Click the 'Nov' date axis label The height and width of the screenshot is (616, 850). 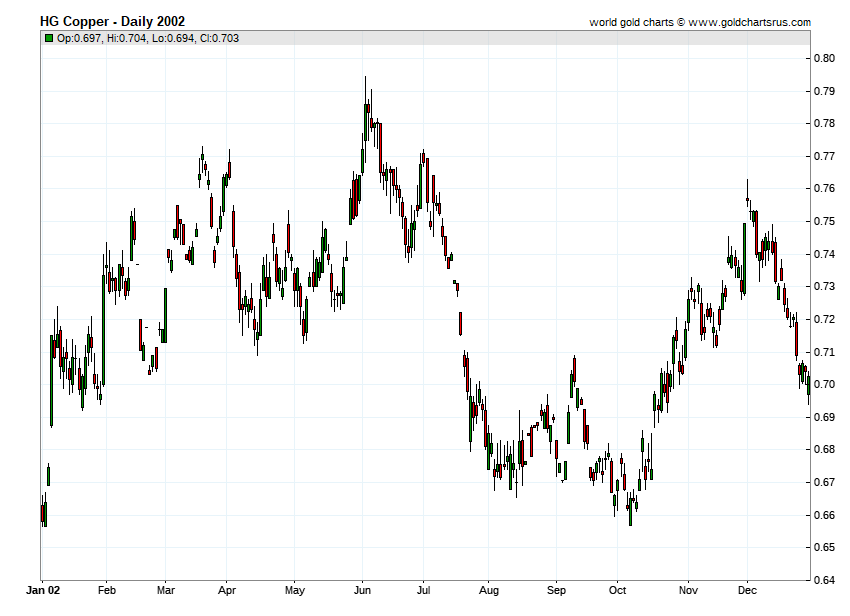point(688,590)
